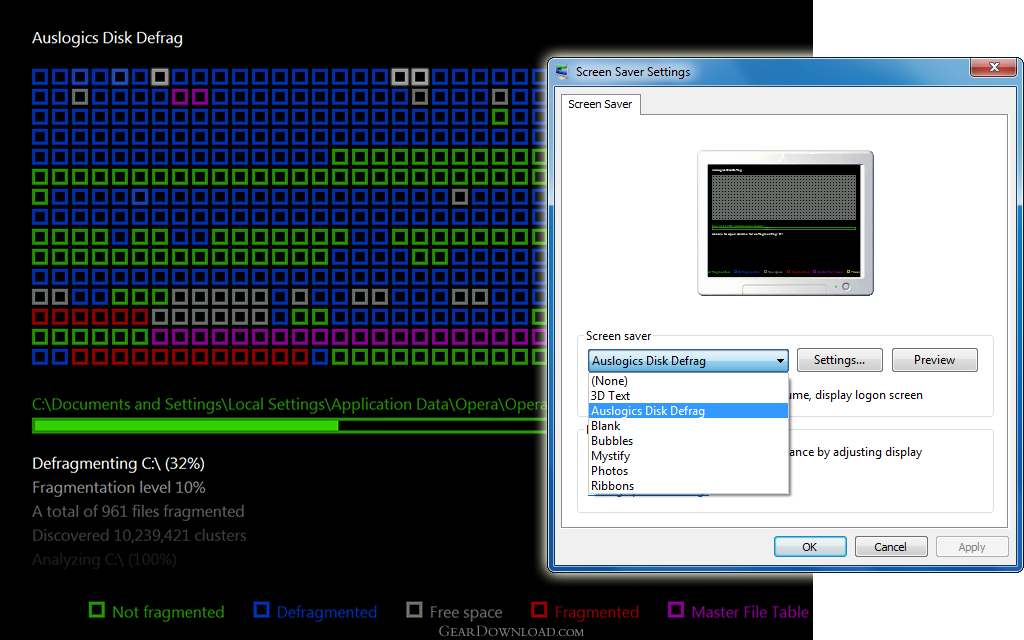Click the green defrag progress bar

(x=289, y=426)
